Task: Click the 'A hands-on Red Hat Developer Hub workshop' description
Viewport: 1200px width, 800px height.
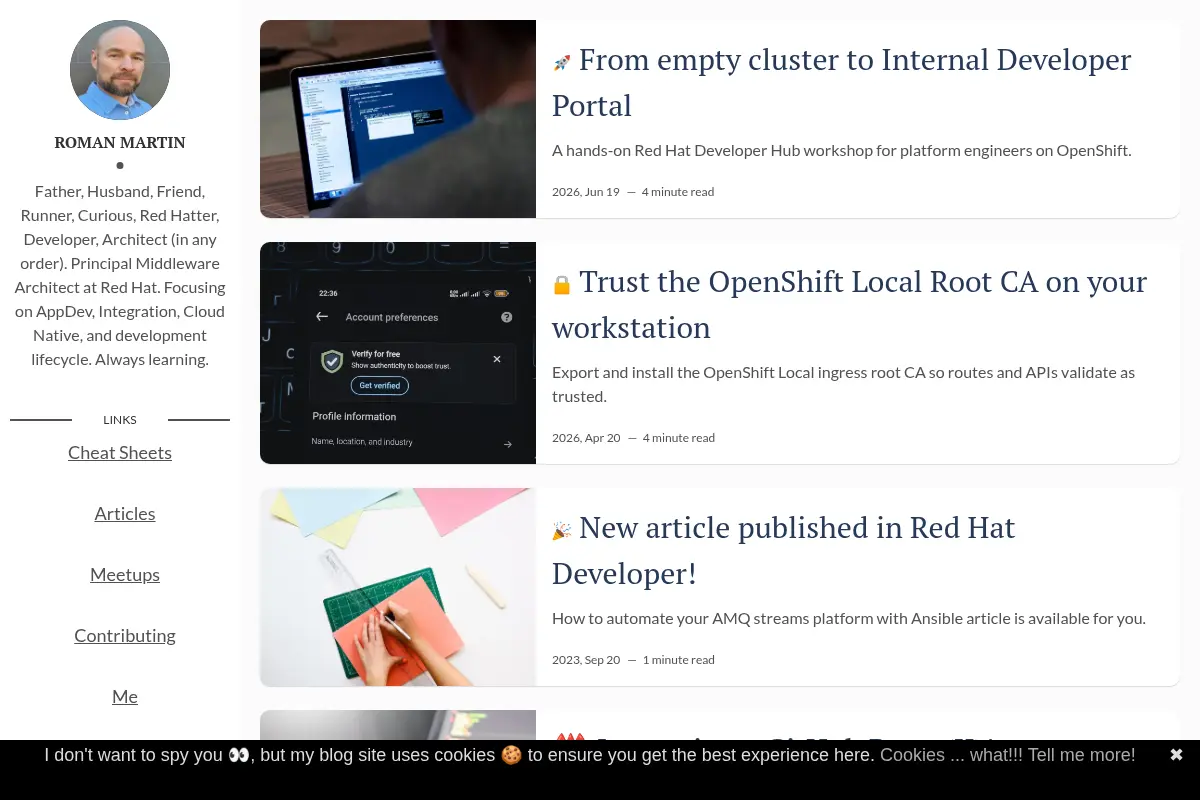Action: point(842,151)
